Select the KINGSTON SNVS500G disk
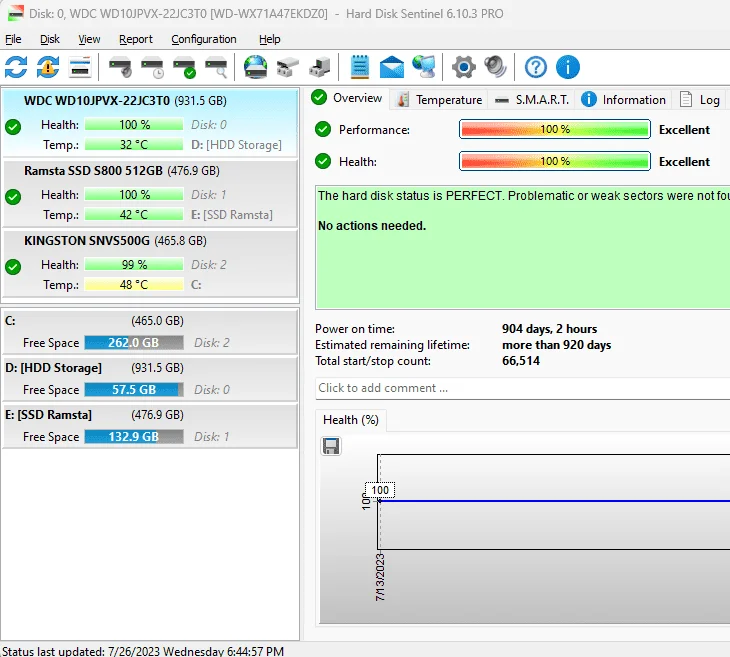Screen dimensions: 730x657 [x=150, y=264]
